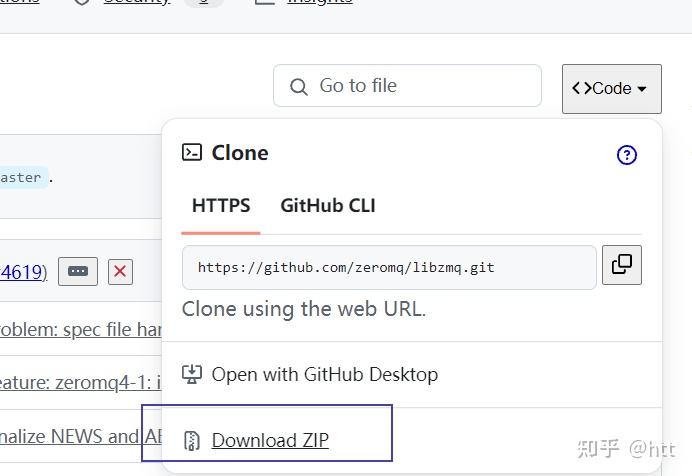Open the 'zeromq4-1' feature commit link
692x476 pixels.
(x=81, y=381)
